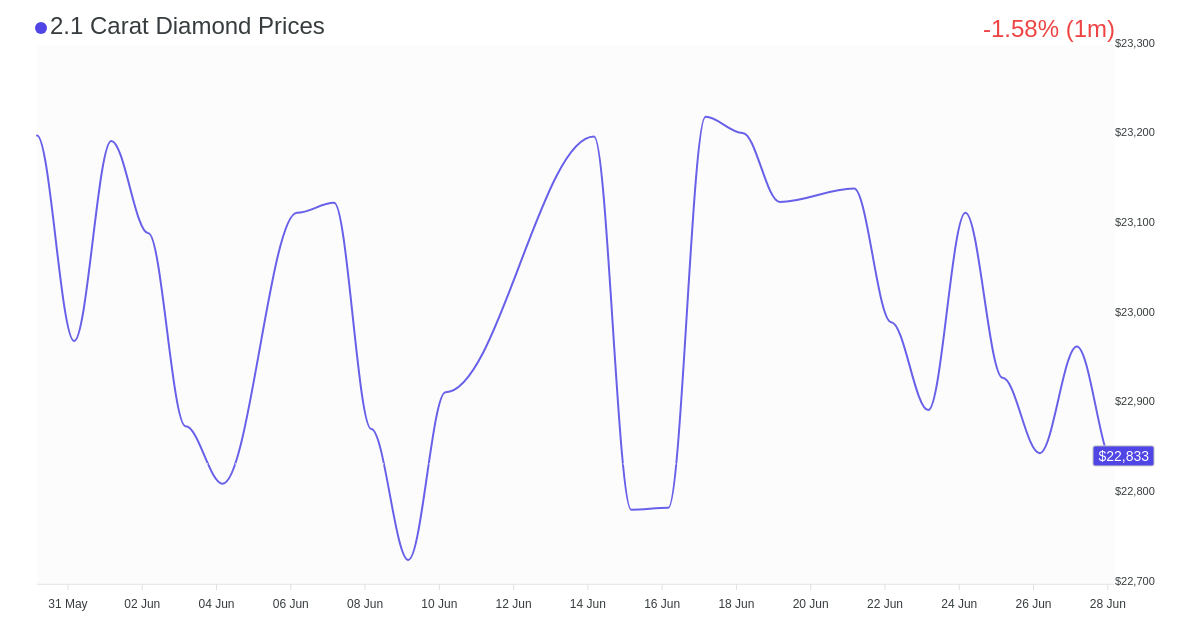Select the 08 Jun axis label
Image resolution: width=1200 pixels, height=630 pixels.
(365, 604)
